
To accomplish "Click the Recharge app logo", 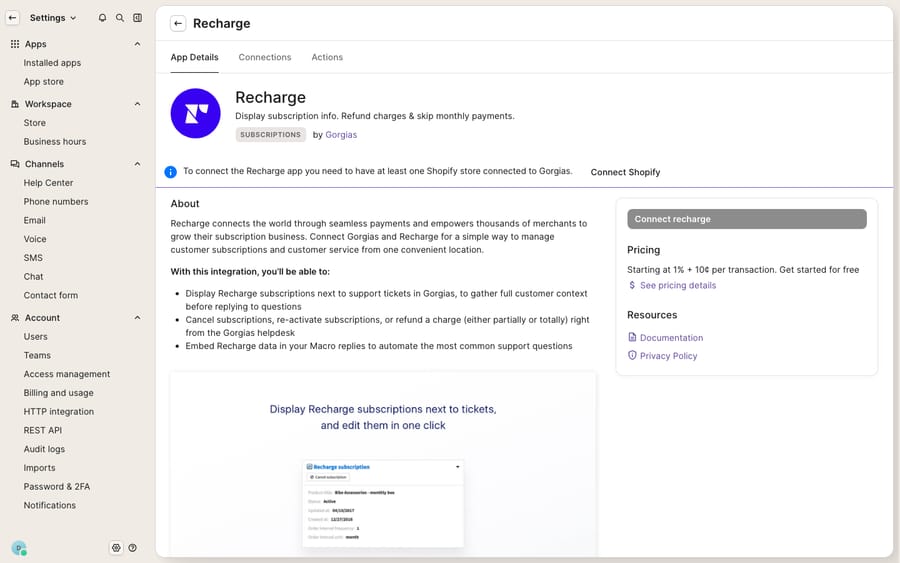I will (195, 113).
